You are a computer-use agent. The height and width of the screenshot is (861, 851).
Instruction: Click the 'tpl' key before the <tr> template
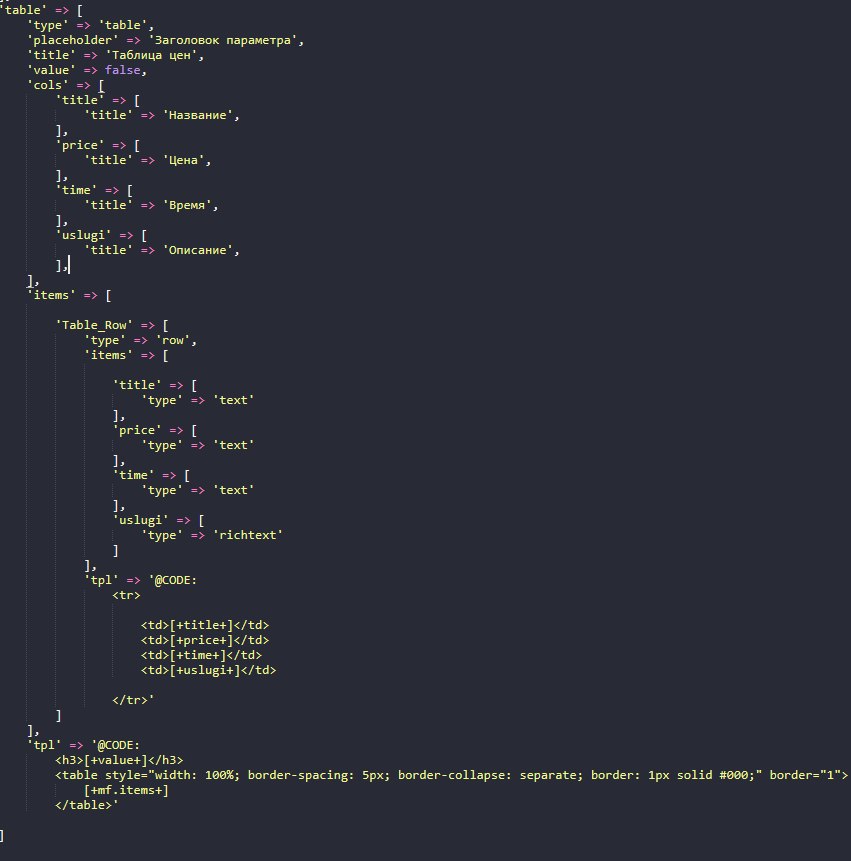click(101, 580)
